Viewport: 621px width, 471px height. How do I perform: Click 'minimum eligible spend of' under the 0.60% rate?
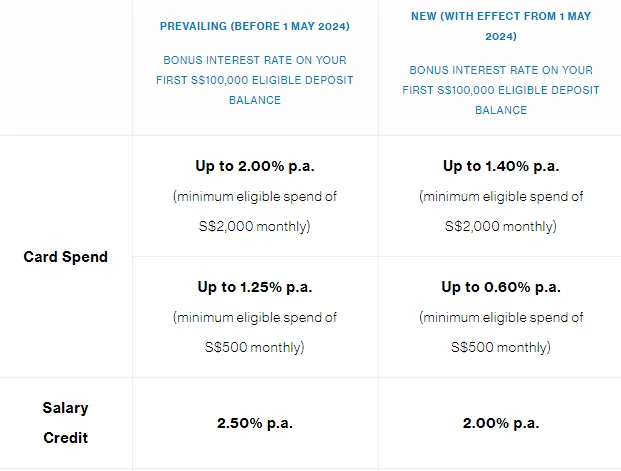coord(501,317)
